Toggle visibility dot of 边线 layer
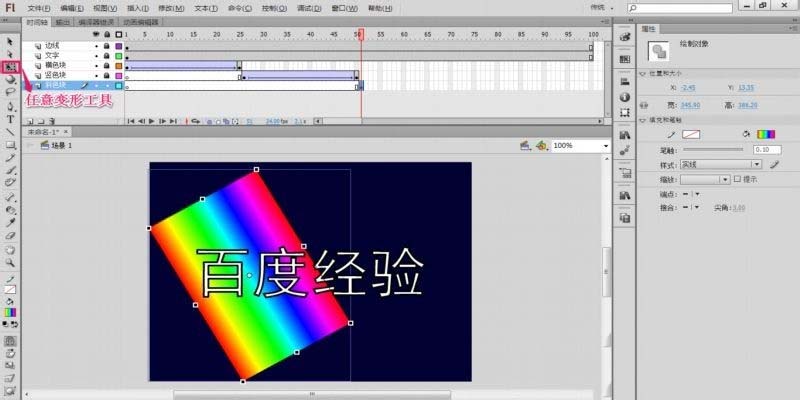Image resolution: width=800 pixels, height=400 pixels. 96,46
